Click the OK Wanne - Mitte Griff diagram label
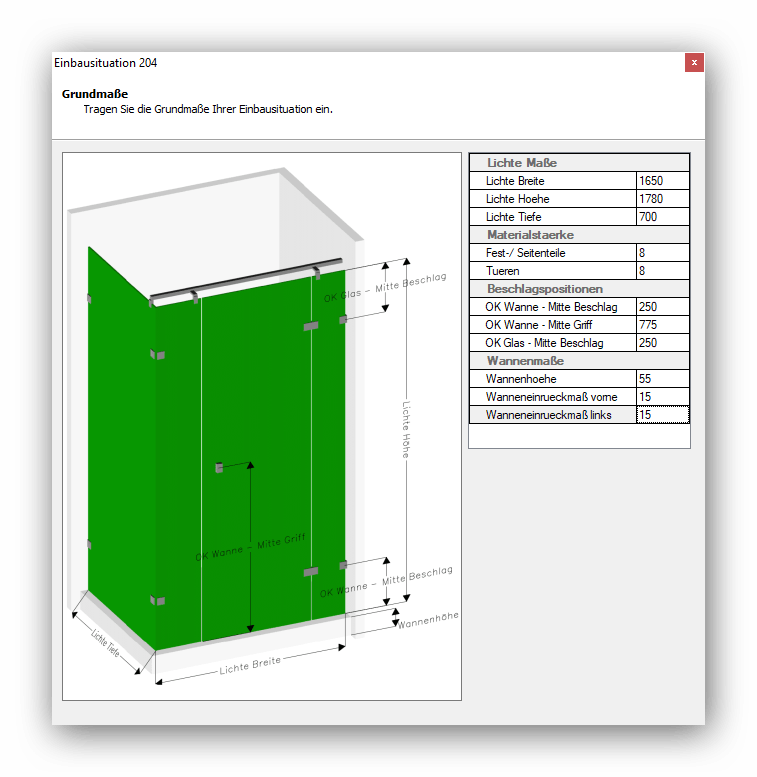The image size is (757, 777). coord(250,548)
